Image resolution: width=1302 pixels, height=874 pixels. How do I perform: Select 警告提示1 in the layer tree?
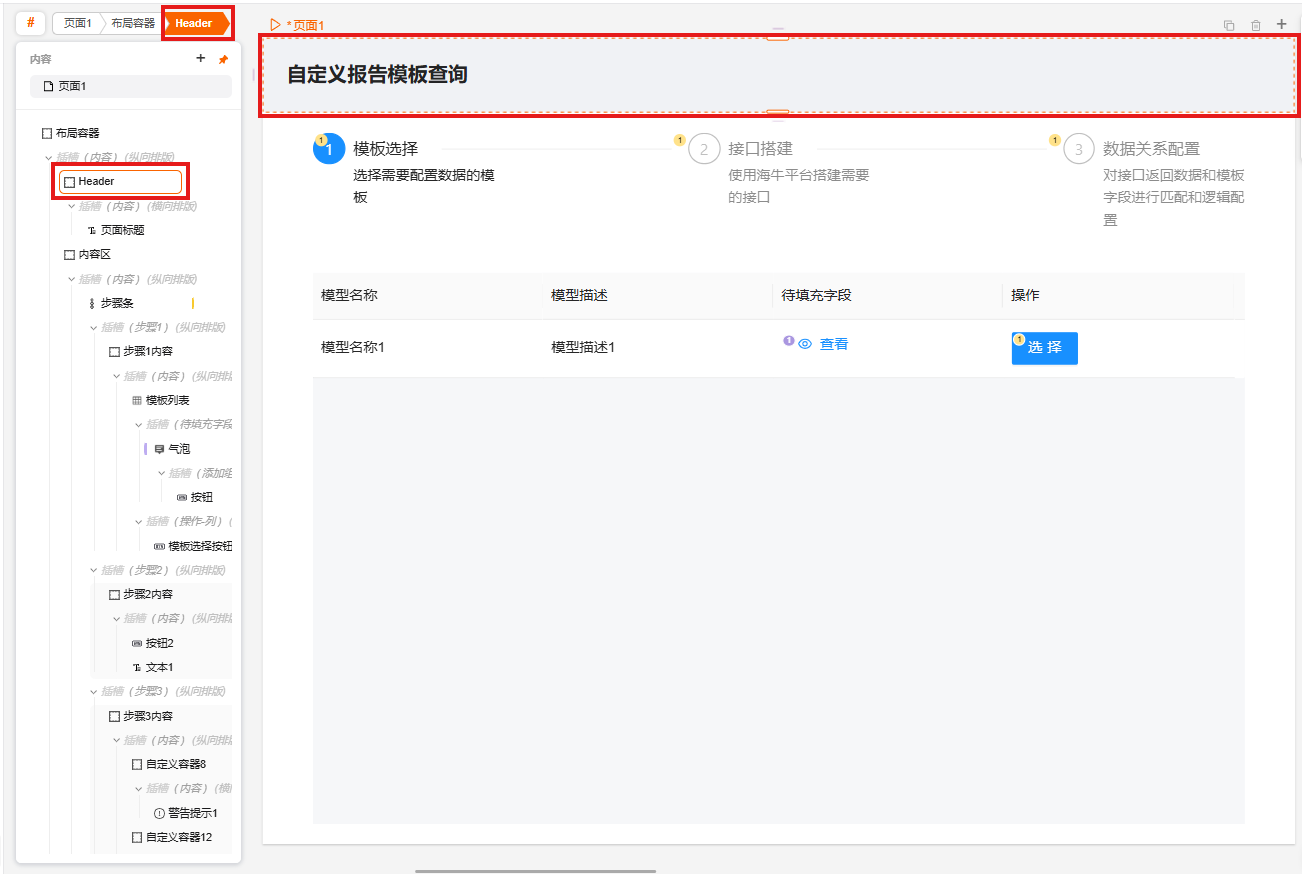coord(195,812)
